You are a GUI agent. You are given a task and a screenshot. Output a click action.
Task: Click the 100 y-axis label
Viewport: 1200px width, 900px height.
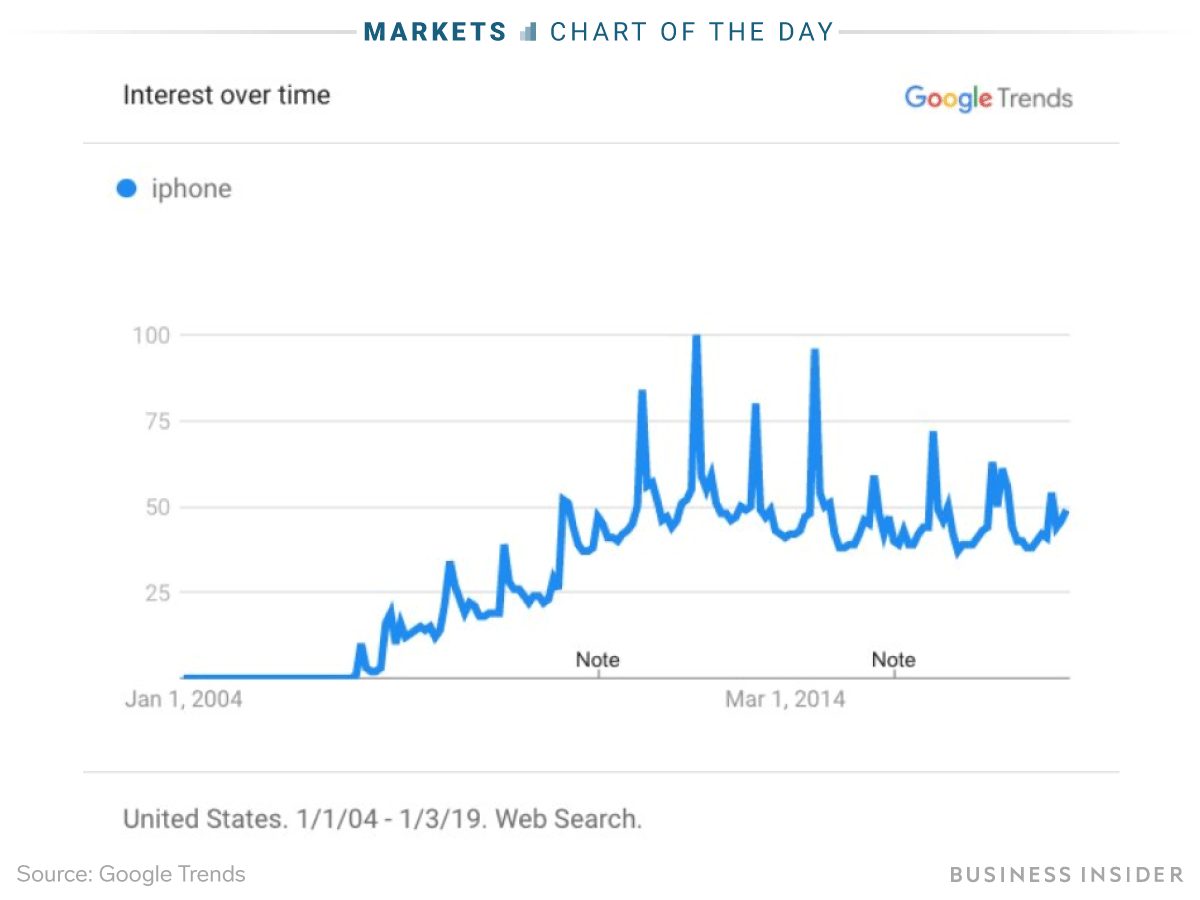(x=151, y=335)
